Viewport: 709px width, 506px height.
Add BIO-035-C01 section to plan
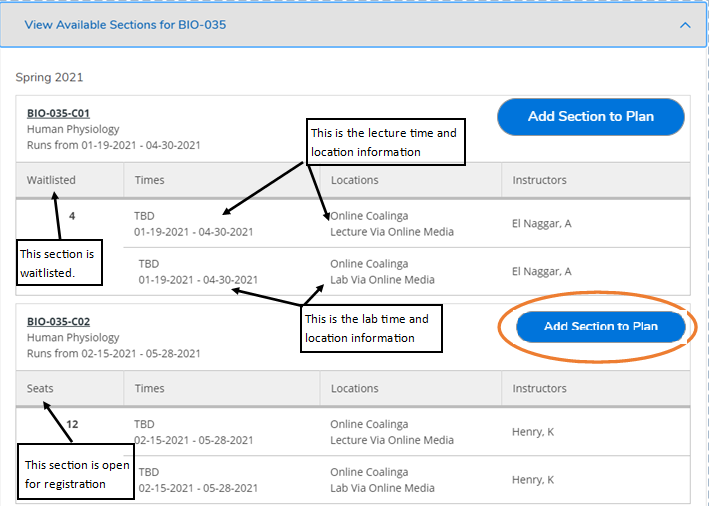point(591,117)
